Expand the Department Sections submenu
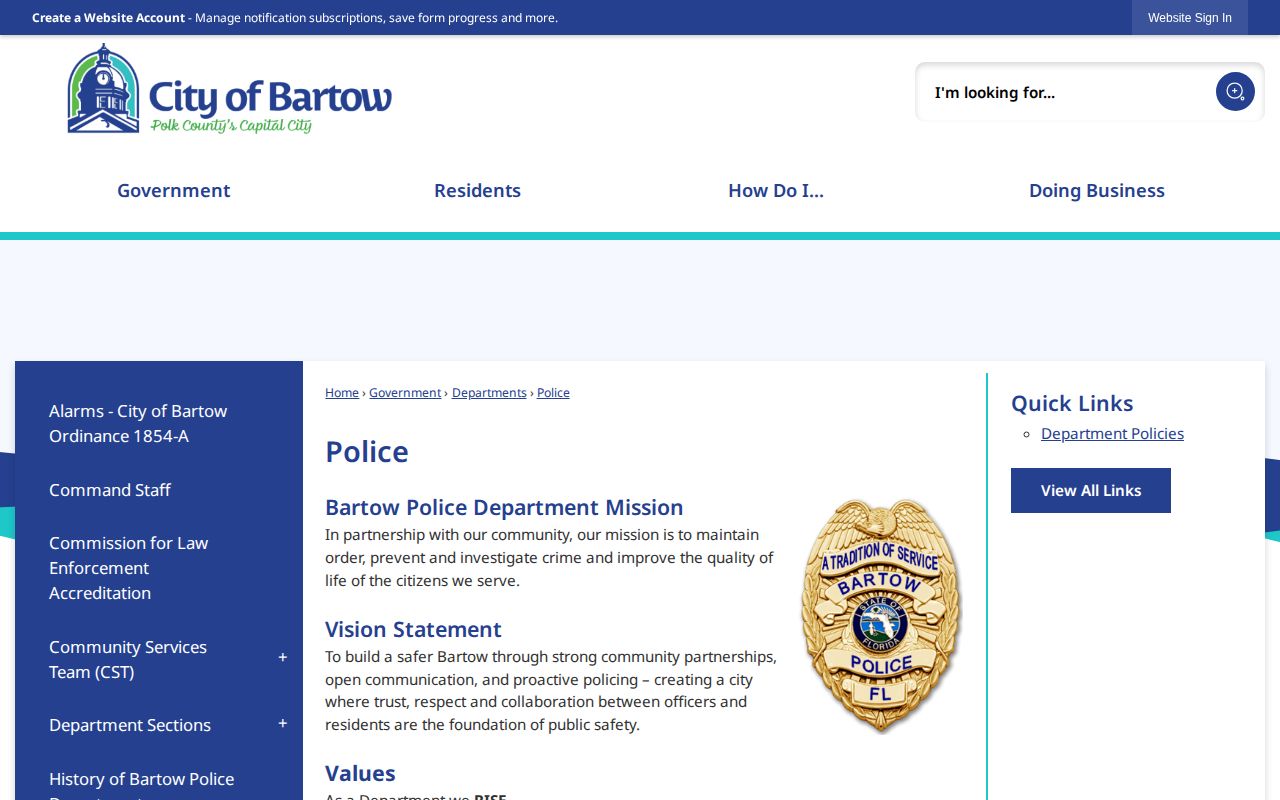The image size is (1280, 800). tap(283, 724)
